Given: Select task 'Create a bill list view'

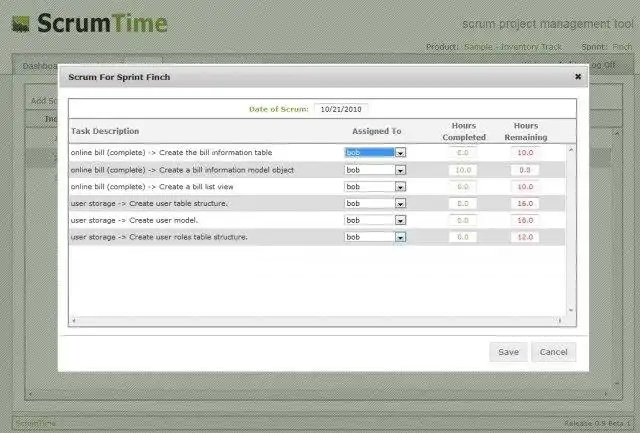Looking at the screenshot, I should [152, 187].
